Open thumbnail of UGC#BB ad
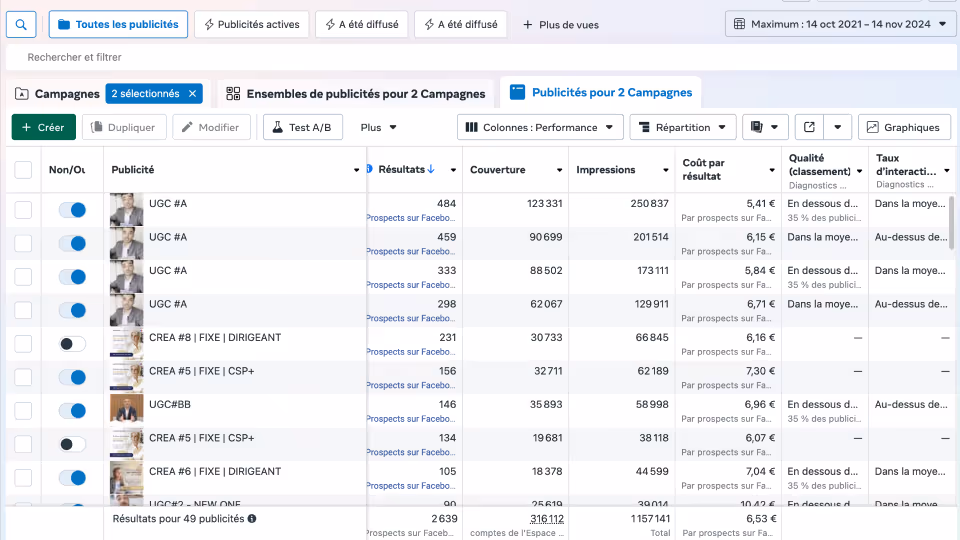The width and height of the screenshot is (960, 540). pos(127,411)
